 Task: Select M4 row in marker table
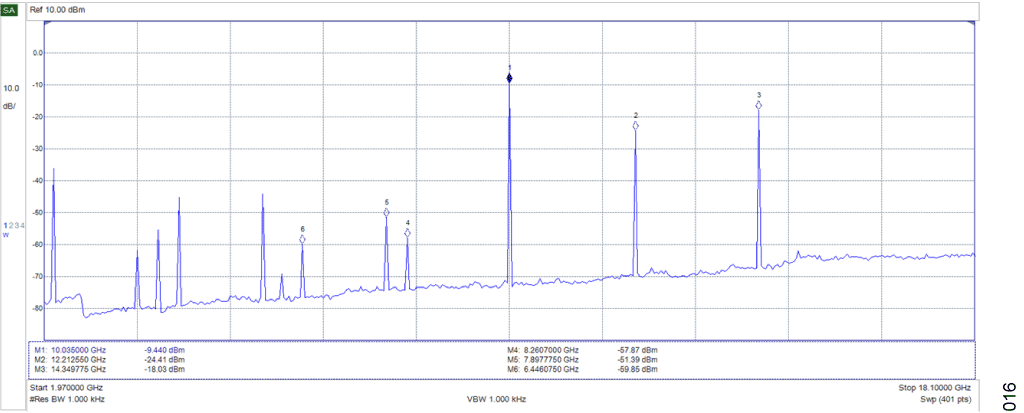tap(583, 350)
